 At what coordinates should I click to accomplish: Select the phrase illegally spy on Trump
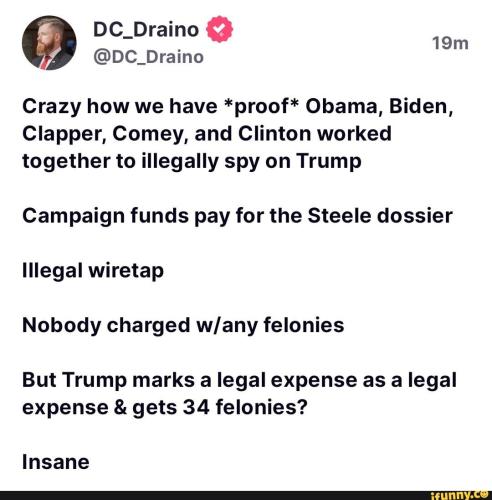point(252,161)
